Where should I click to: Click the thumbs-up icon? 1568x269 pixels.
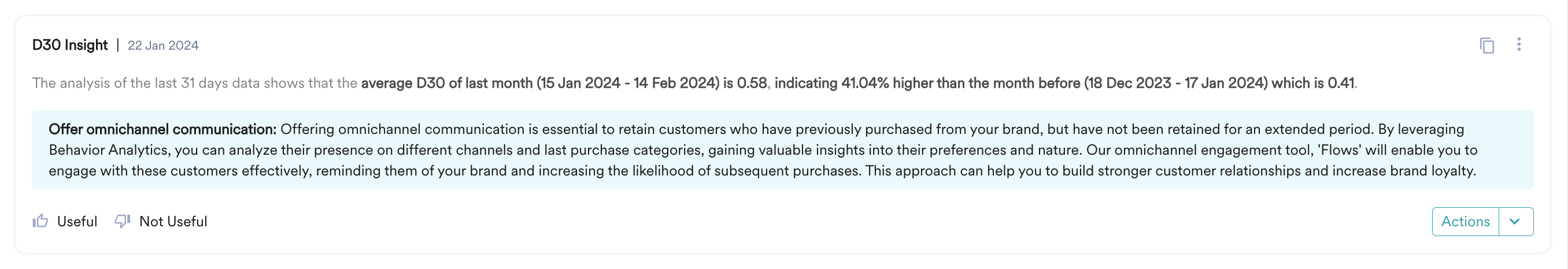coord(40,221)
